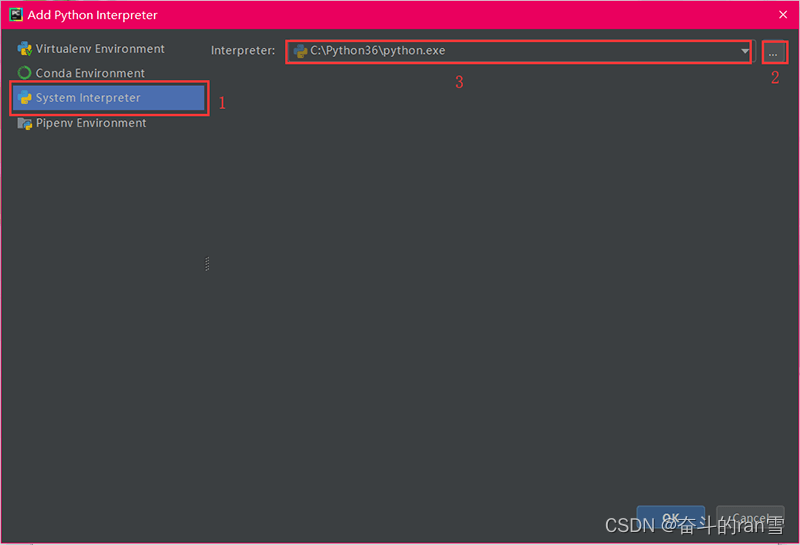Viewport: 800px width, 545px height.
Task: Click the panel splitter grip handle
Action: 207,264
